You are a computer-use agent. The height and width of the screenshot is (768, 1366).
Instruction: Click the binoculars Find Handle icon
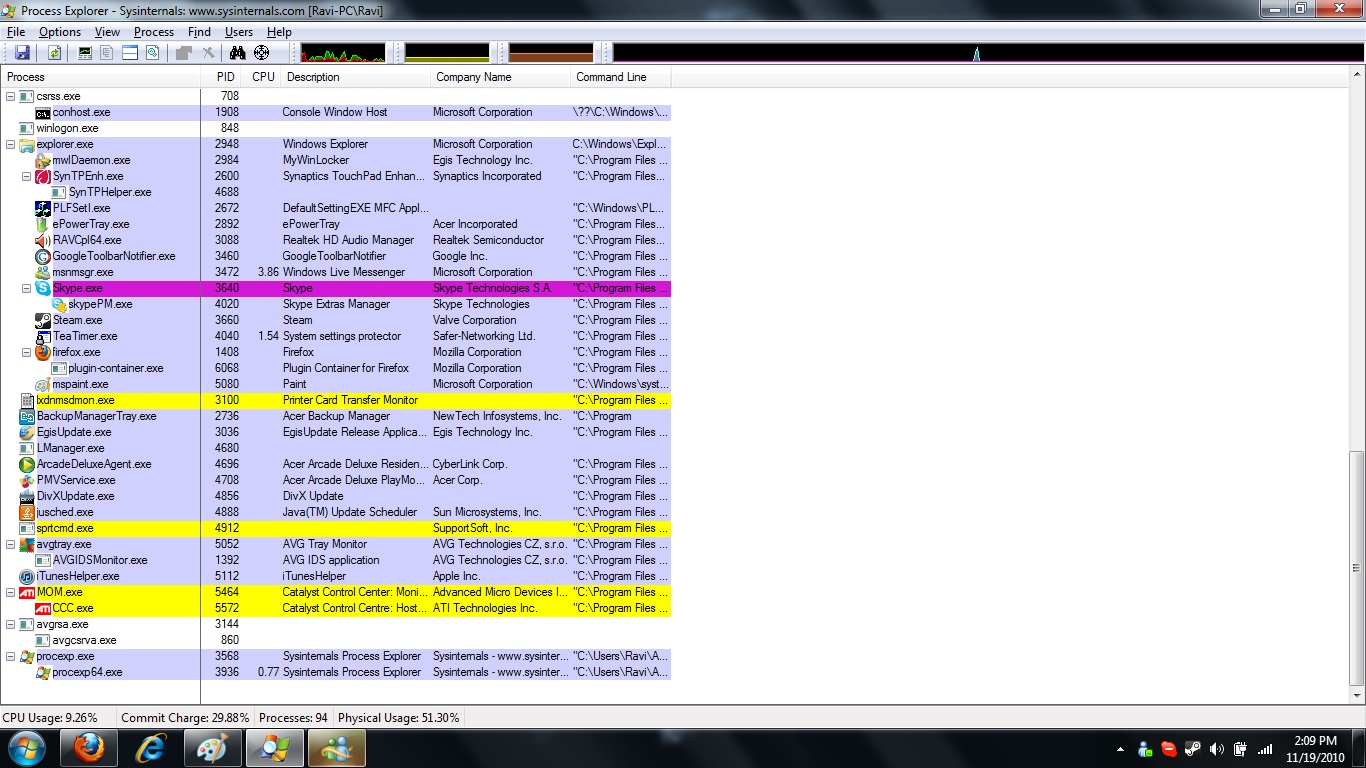click(x=240, y=53)
